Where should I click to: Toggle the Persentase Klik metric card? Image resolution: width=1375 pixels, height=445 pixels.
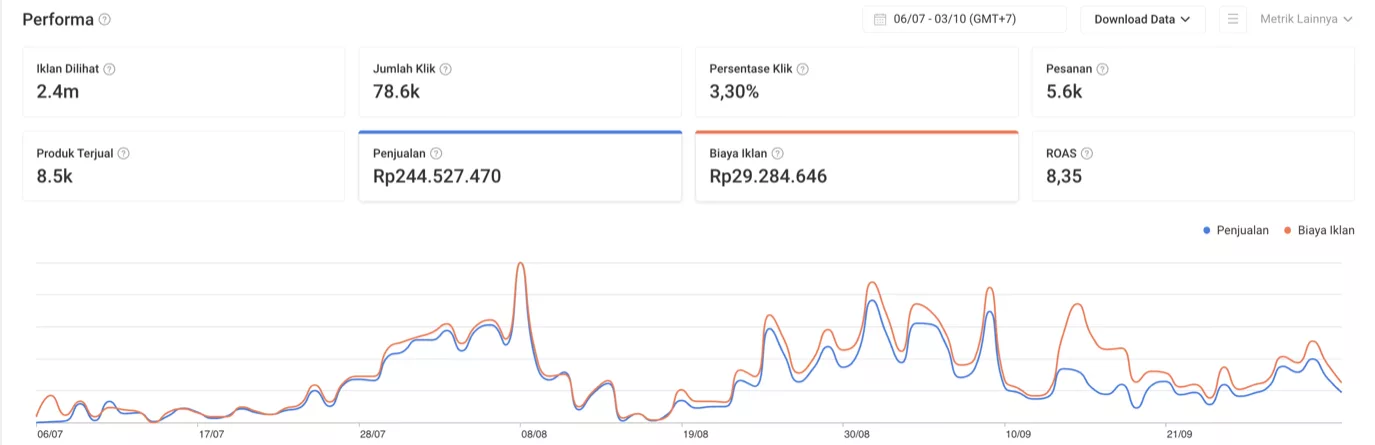857,82
